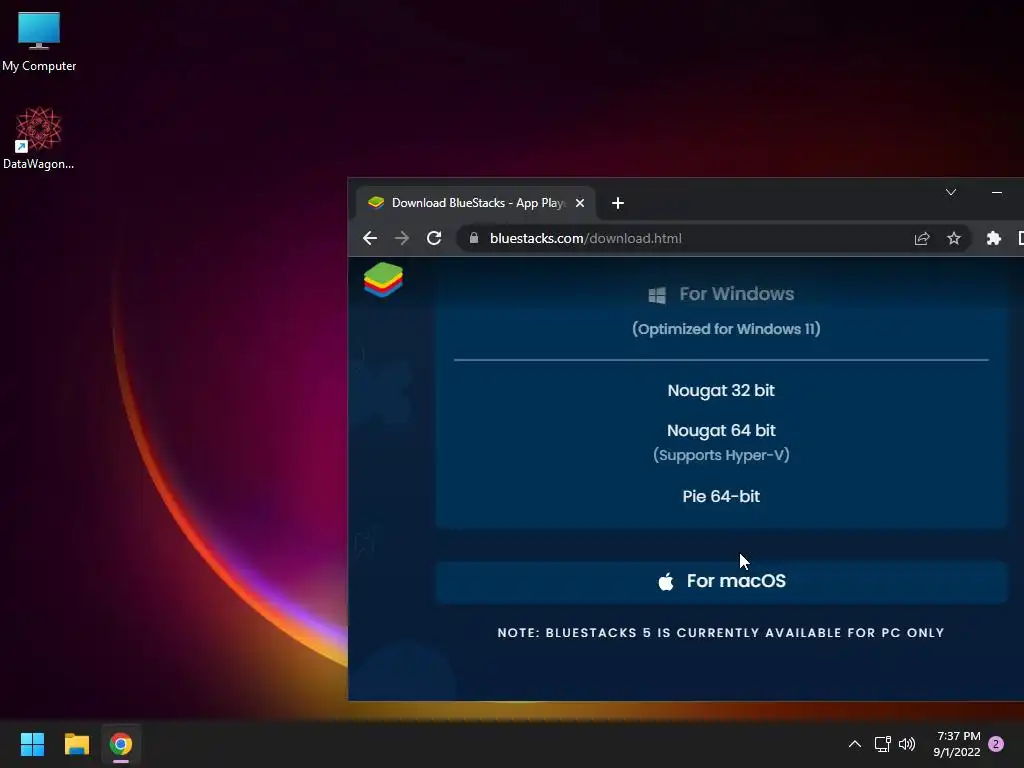Image resolution: width=1024 pixels, height=768 pixels.
Task: Expand the For macOS section
Action: tap(722, 581)
